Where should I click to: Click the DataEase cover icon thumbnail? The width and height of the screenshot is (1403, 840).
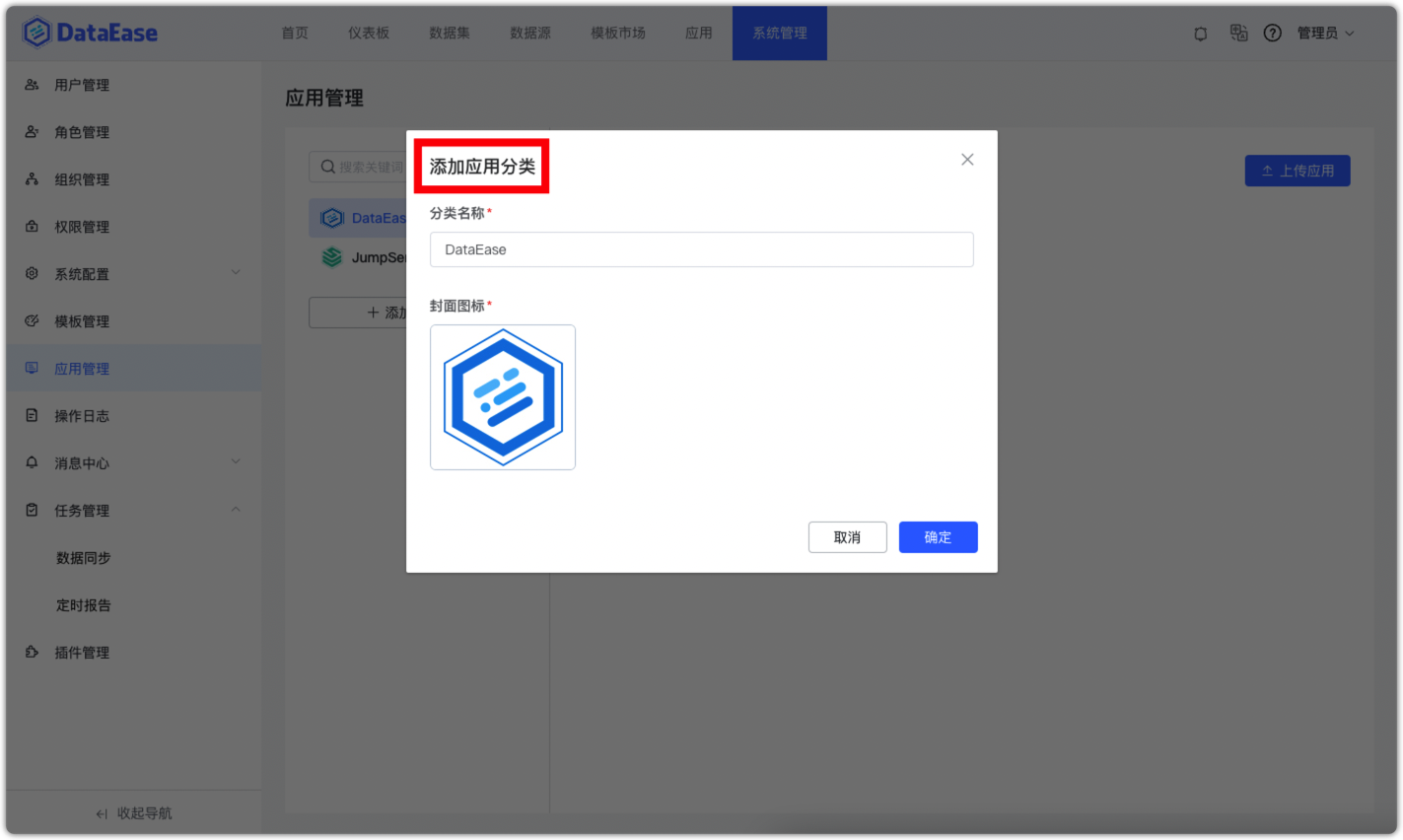point(503,396)
